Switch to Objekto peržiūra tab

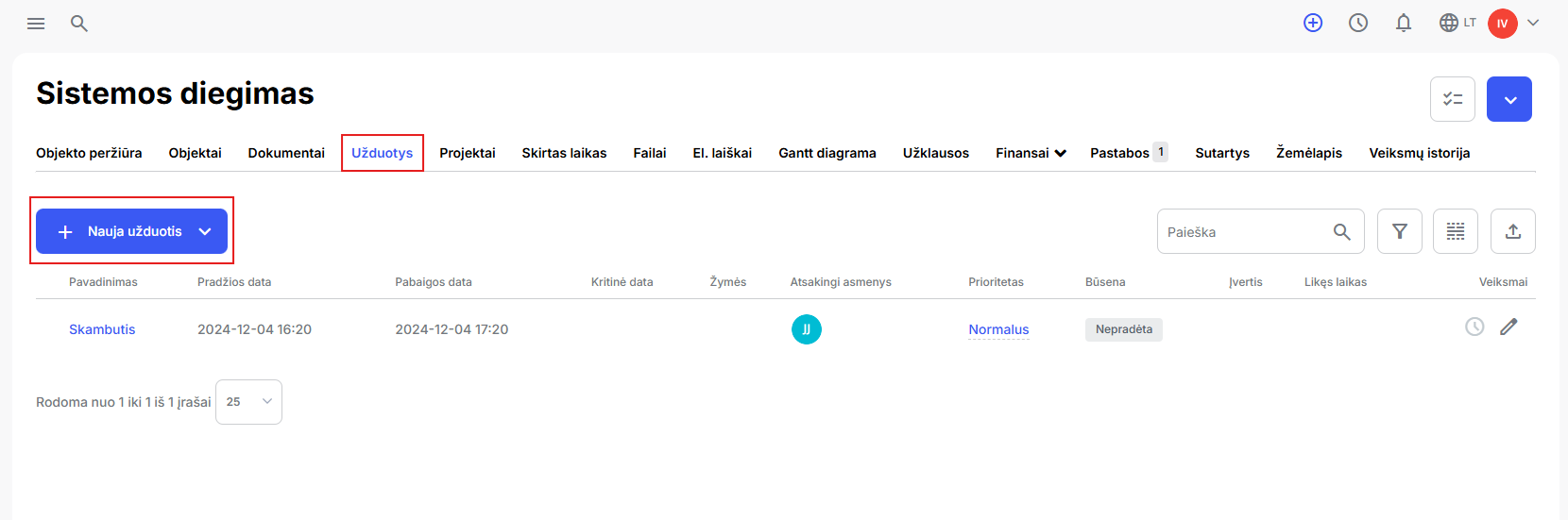89,153
